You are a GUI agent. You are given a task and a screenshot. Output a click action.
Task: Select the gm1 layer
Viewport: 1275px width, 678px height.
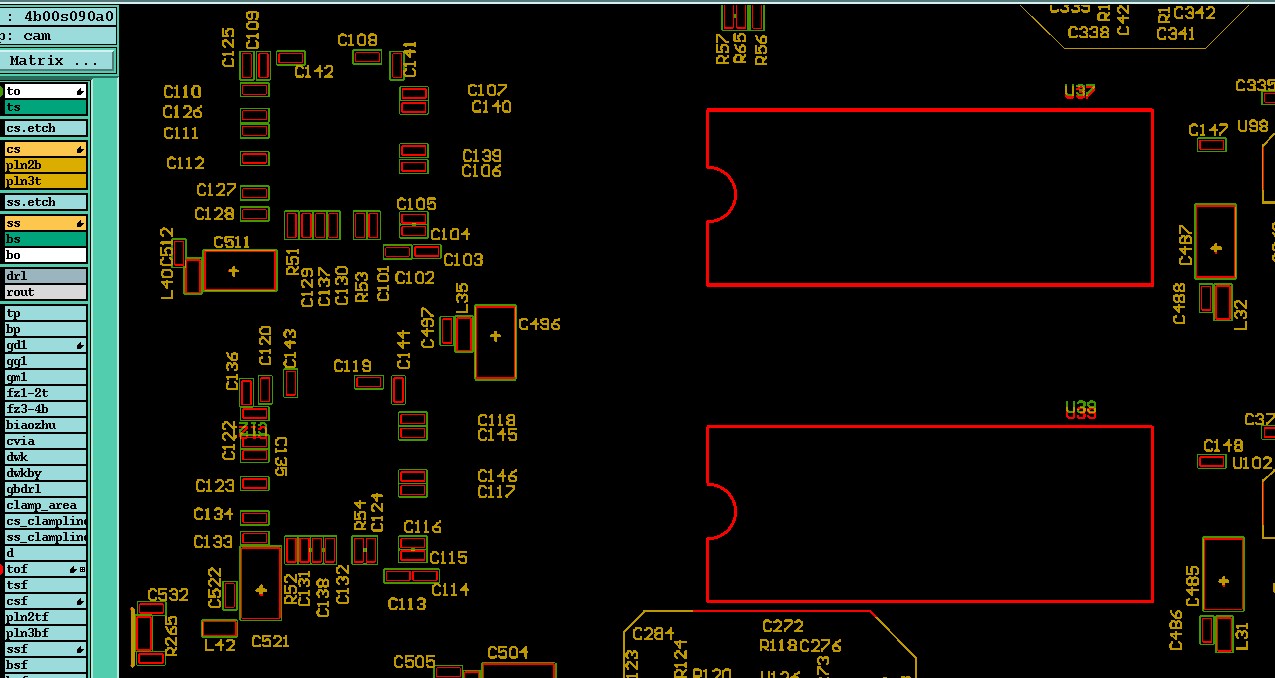[45, 377]
